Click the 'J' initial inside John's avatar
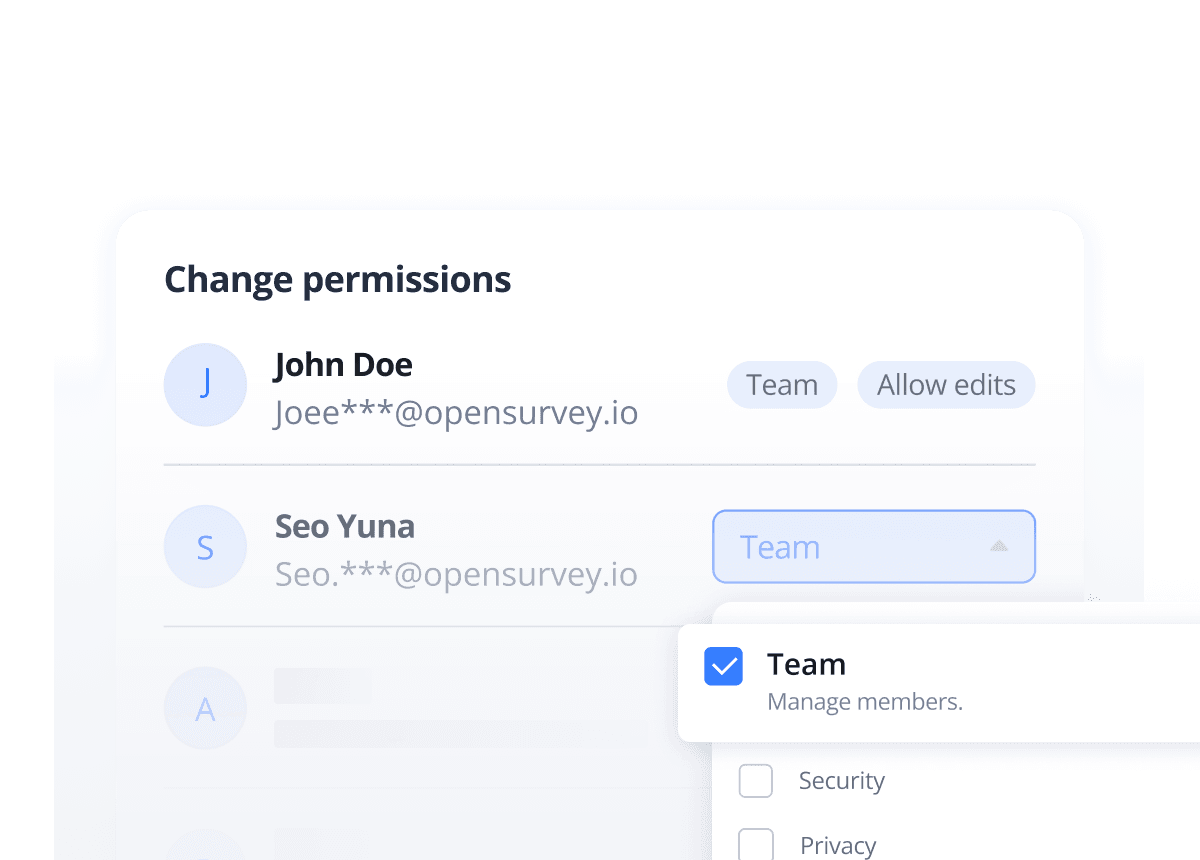The height and width of the screenshot is (860, 1200). coord(205,385)
